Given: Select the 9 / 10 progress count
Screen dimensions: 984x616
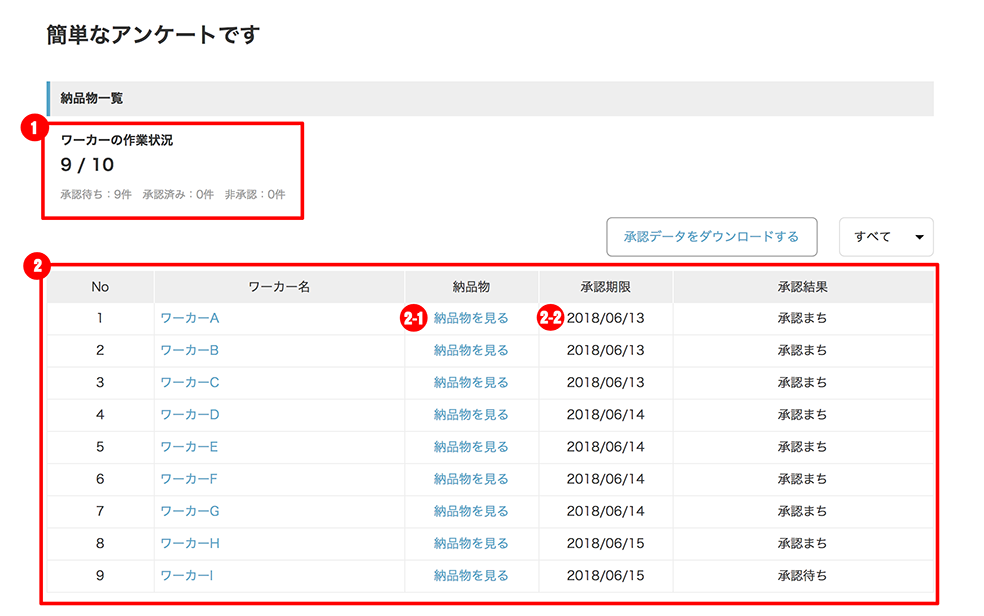Looking at the screenshot, I should coord(87,165).
